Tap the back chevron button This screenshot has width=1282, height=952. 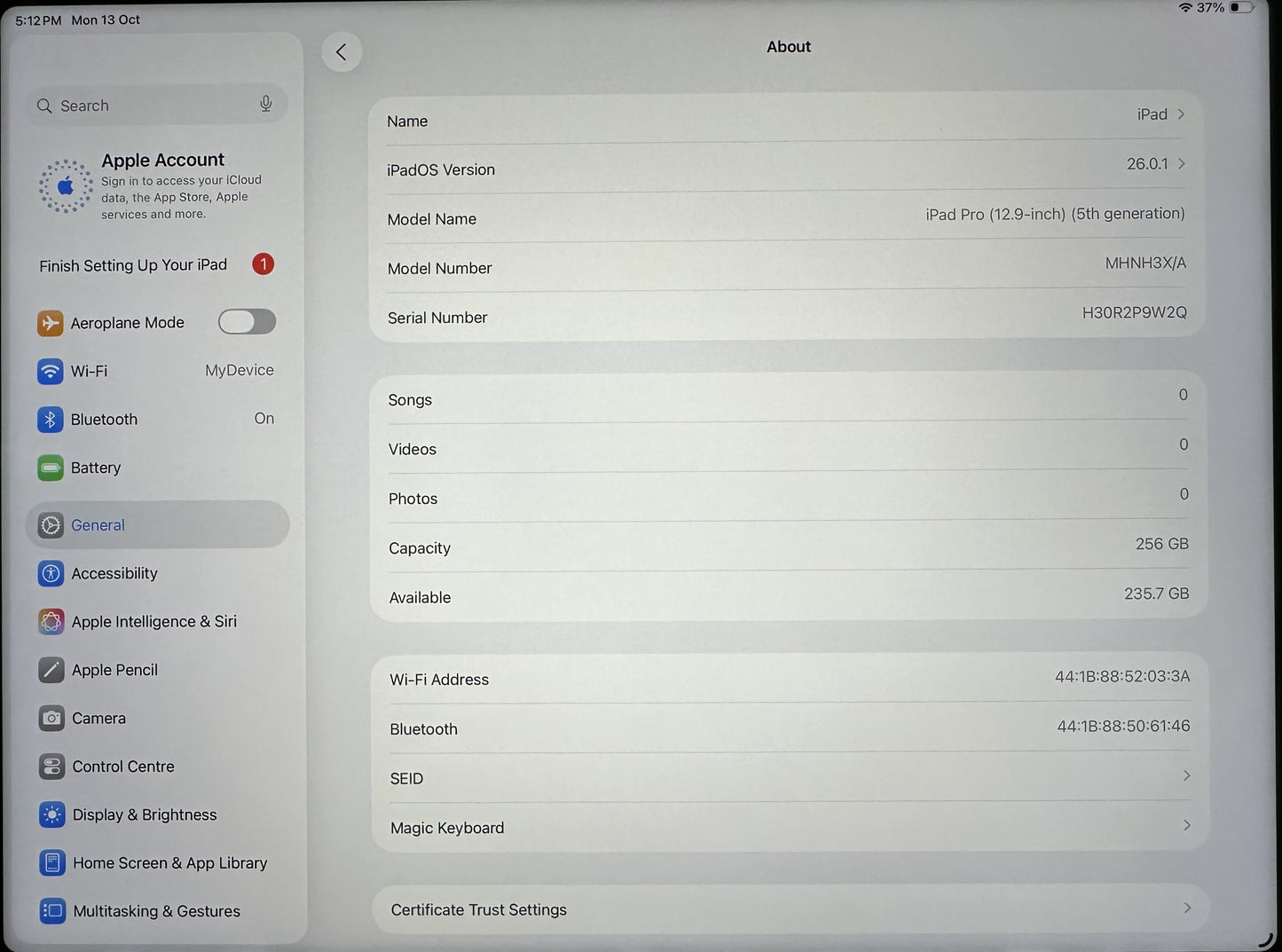click(342, 52)
